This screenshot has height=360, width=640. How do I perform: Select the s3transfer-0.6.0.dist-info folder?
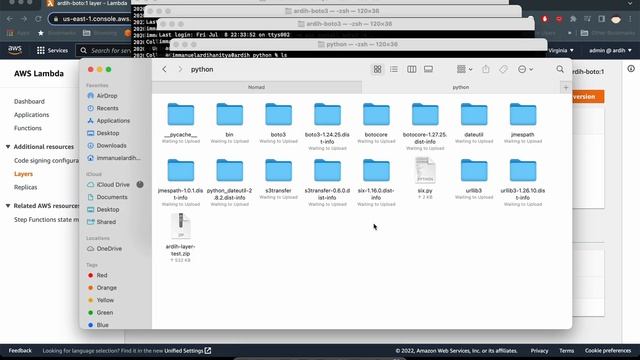coord(327,171)
